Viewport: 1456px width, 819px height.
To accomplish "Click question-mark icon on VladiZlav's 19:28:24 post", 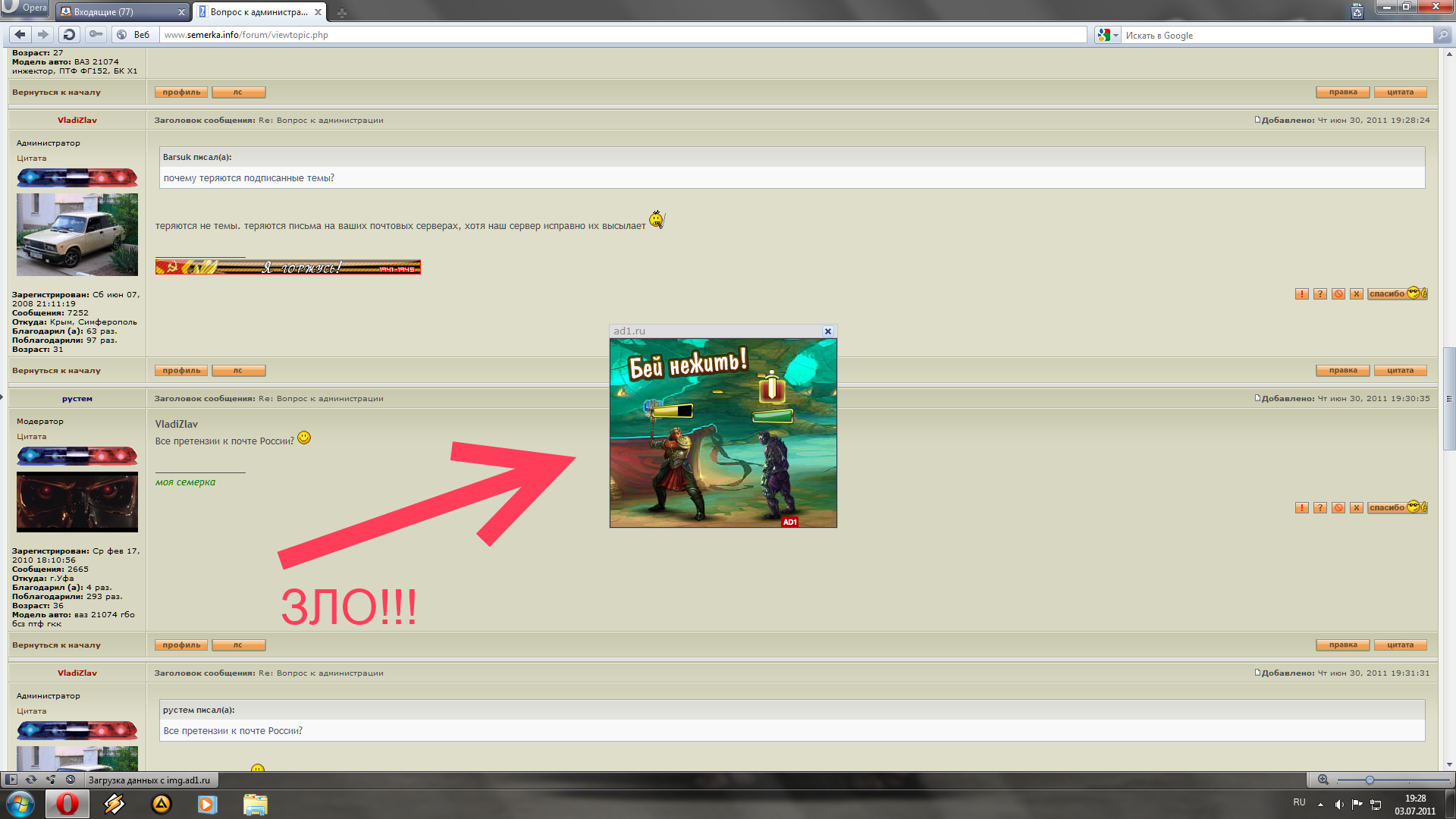I will (1320, 294).
